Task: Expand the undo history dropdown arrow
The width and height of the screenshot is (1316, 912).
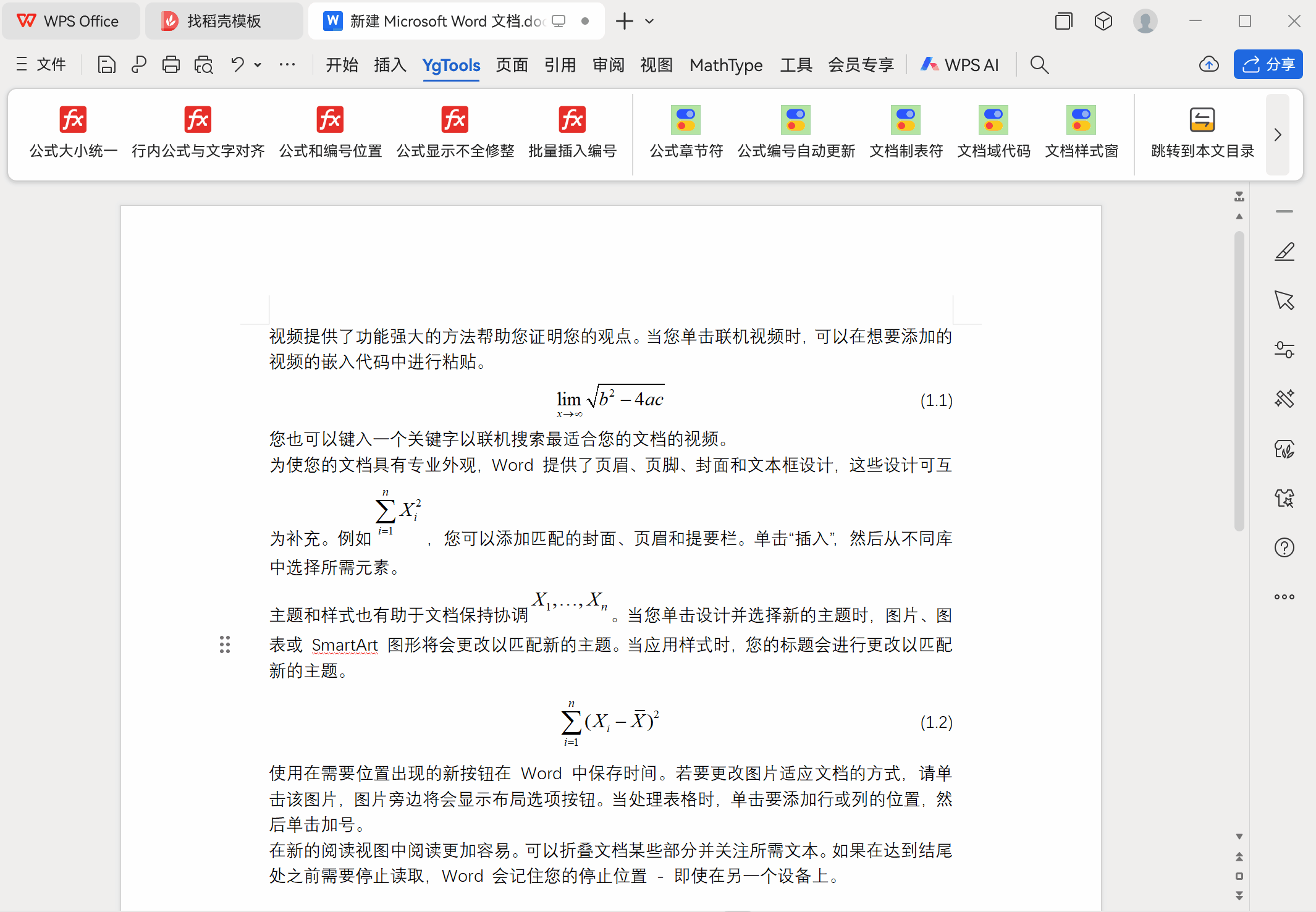Action: (258, 65)
